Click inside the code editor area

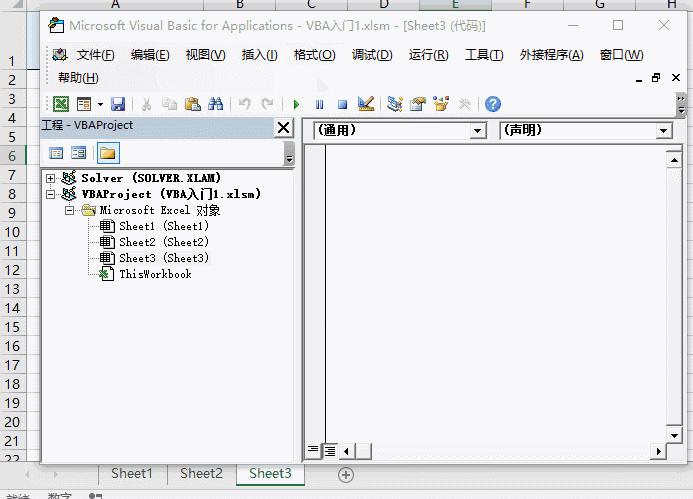click(x=496, y=293)
